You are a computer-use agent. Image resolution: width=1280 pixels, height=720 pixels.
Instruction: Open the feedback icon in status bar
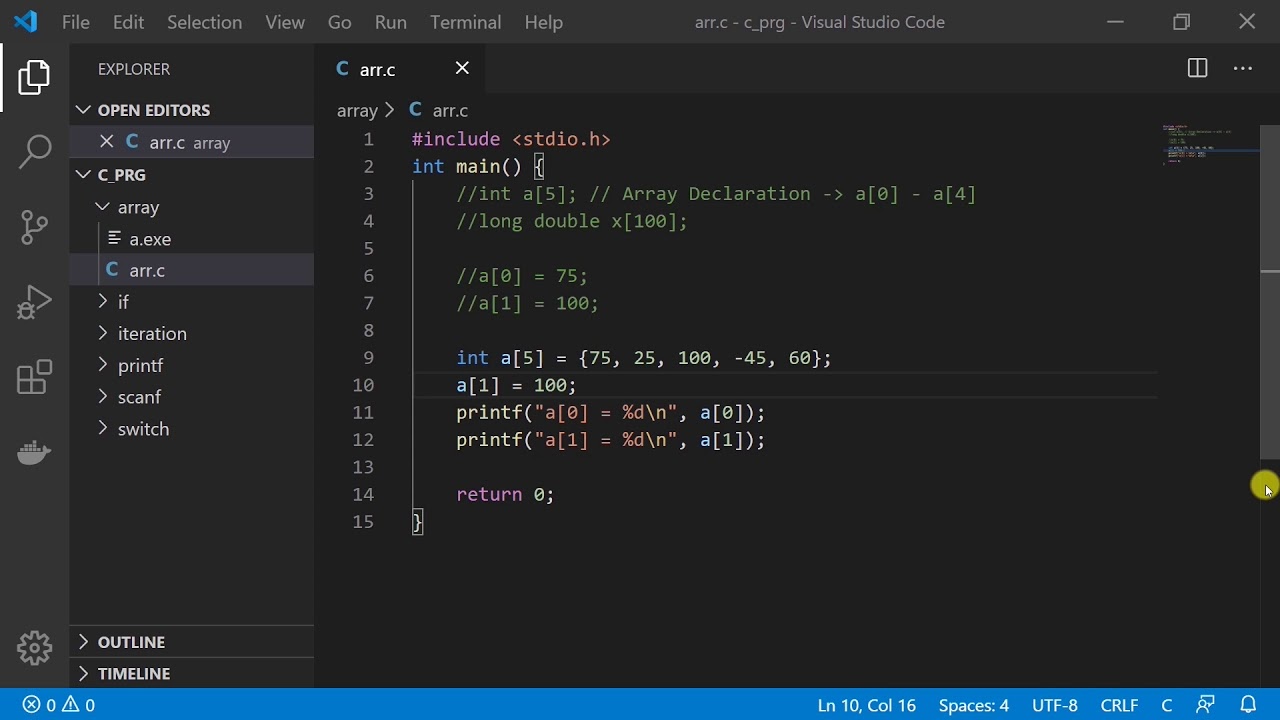(1206, 705)
